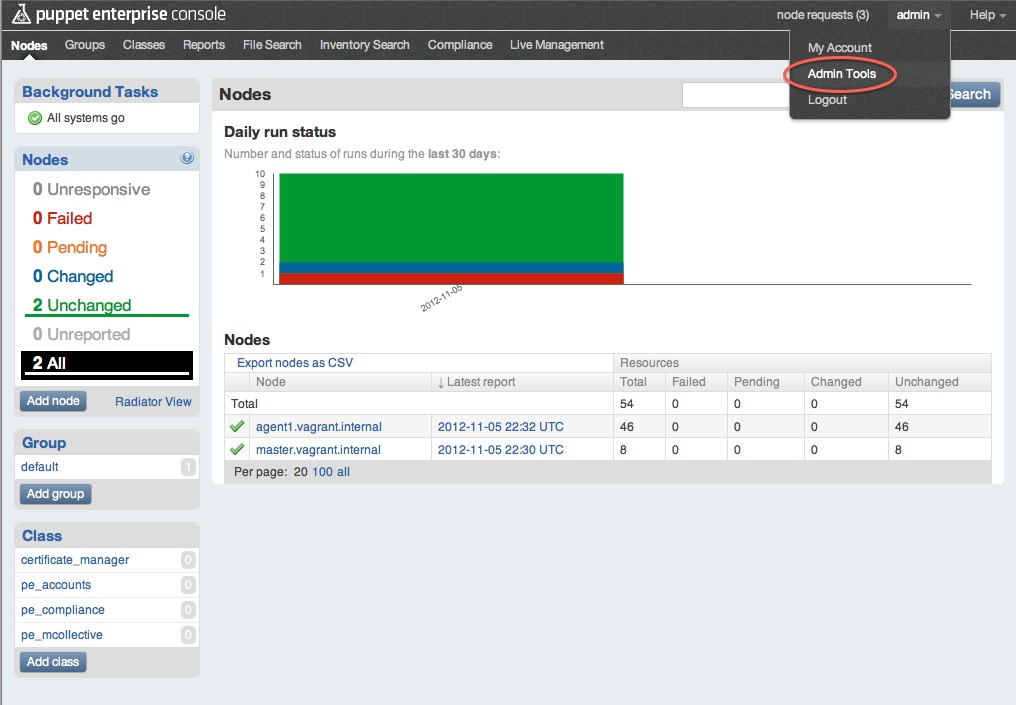The height and width of the screenshot is (705, 1016).
Task: Open the Live Management tab
Action: point(557,45)
